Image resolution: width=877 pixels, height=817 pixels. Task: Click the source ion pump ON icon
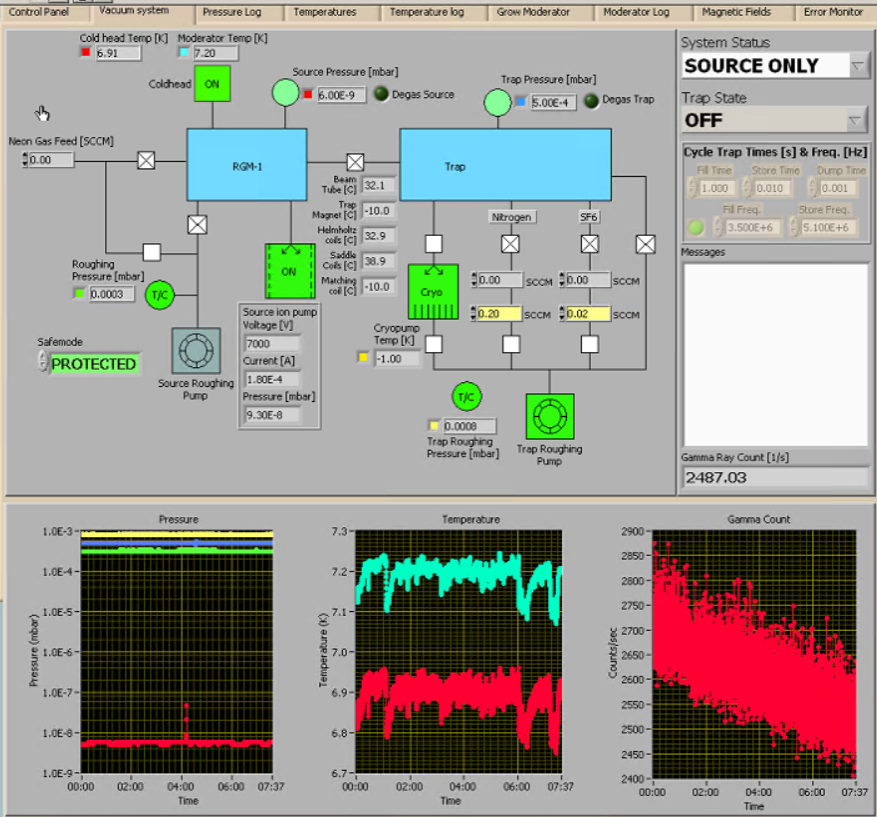point(289,271)
